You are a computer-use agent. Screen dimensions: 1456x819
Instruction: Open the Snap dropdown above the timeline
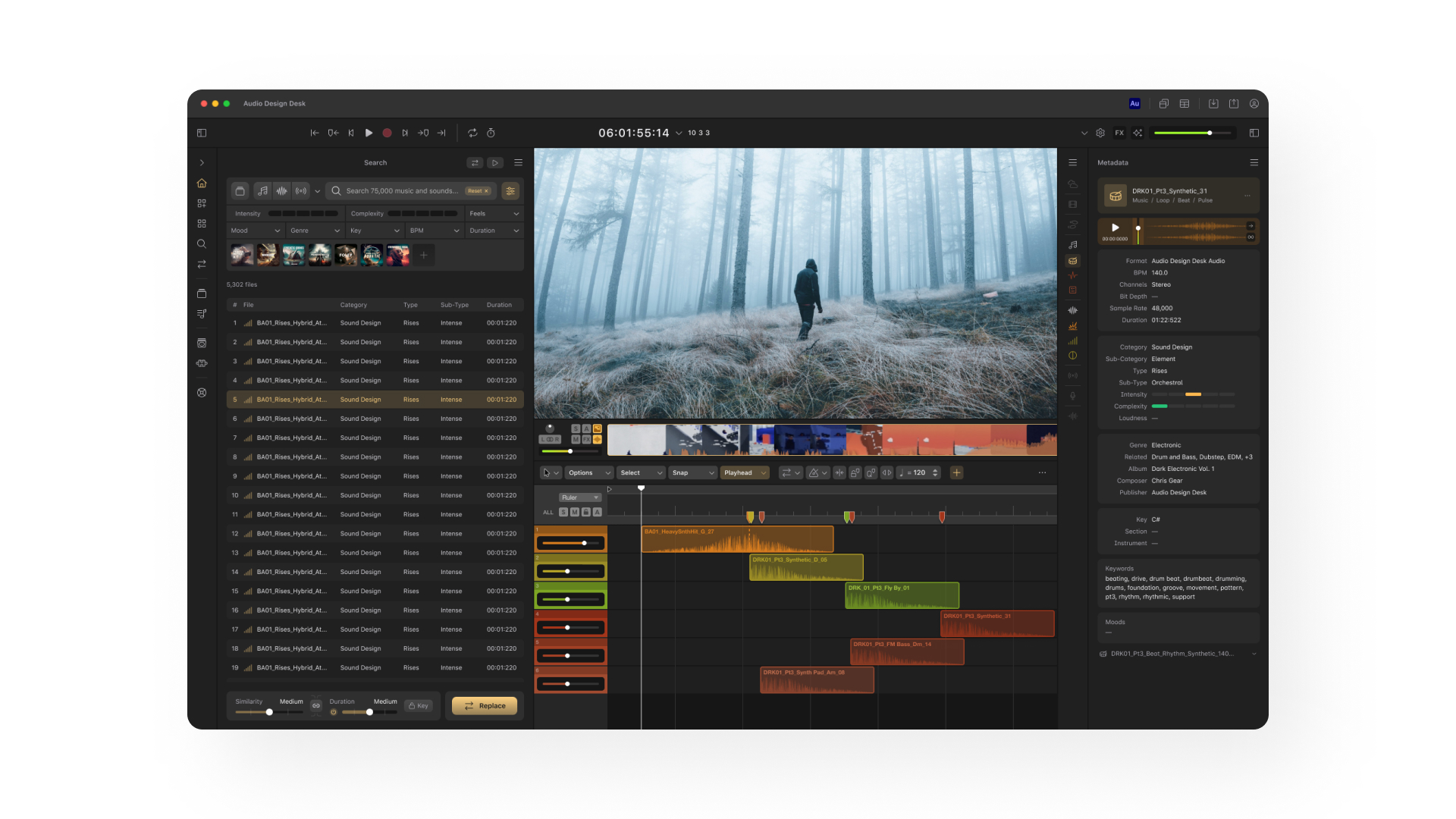(x=691, y=472)
